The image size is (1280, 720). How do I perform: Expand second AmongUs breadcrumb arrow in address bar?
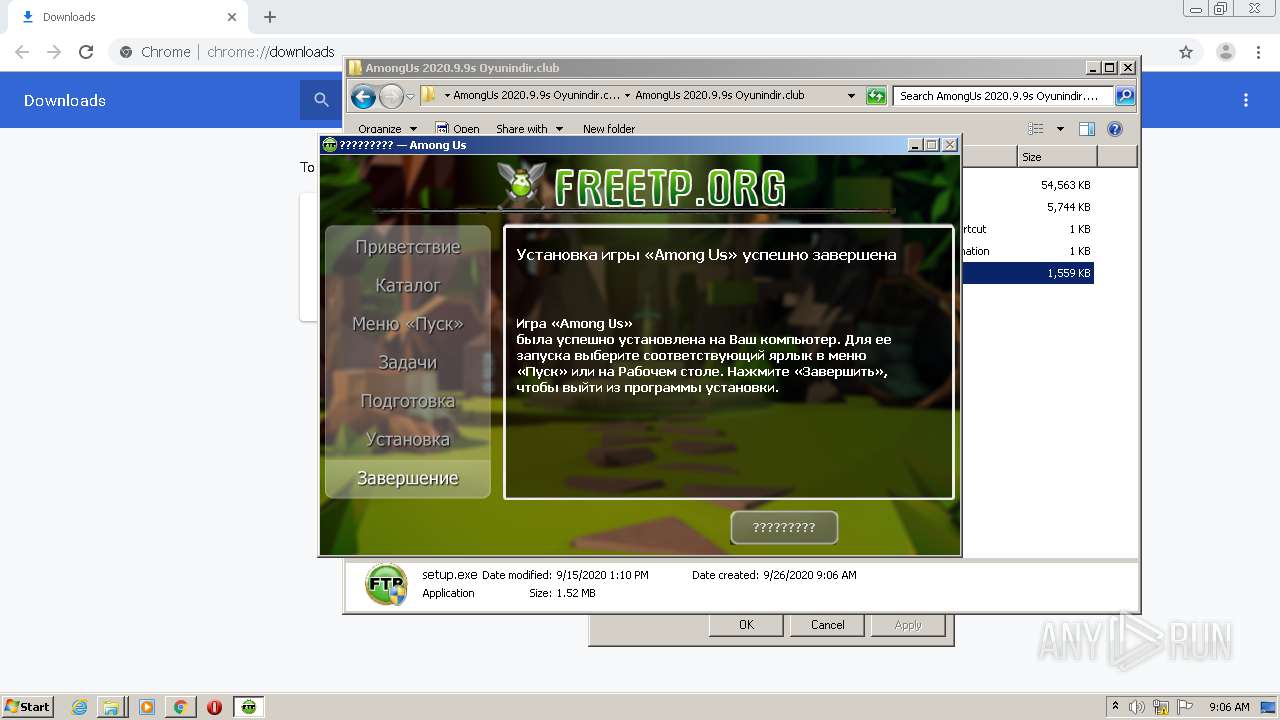point(627,96)
